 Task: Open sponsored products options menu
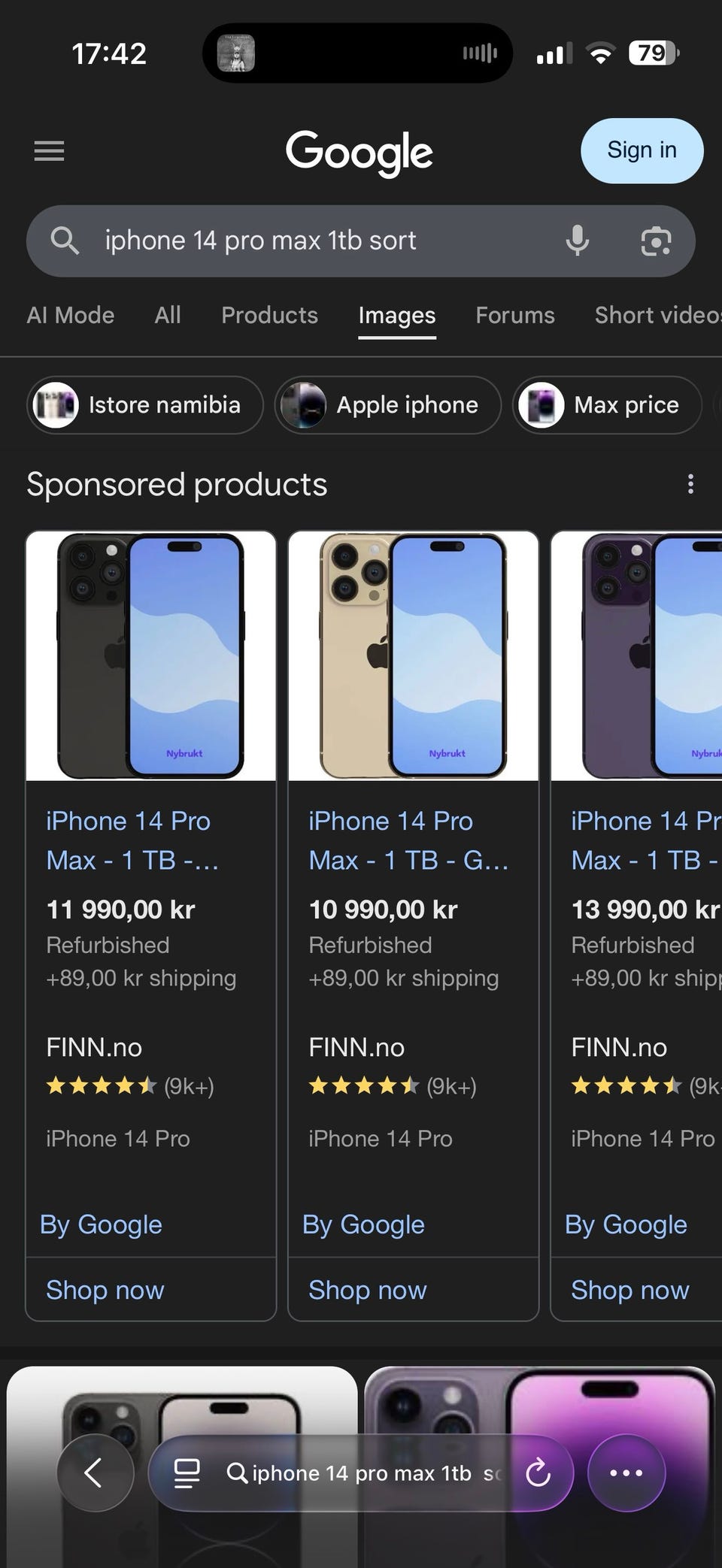pos(690,484)
